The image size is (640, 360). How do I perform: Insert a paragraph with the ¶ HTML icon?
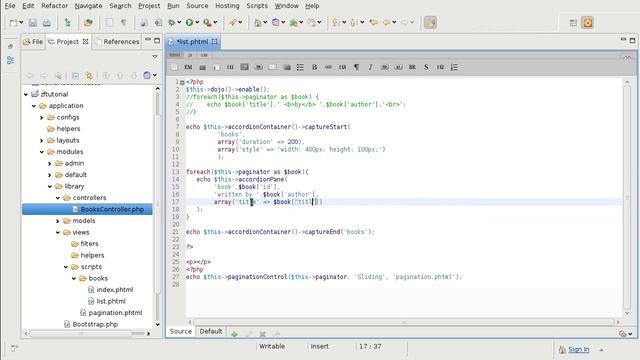356,67
